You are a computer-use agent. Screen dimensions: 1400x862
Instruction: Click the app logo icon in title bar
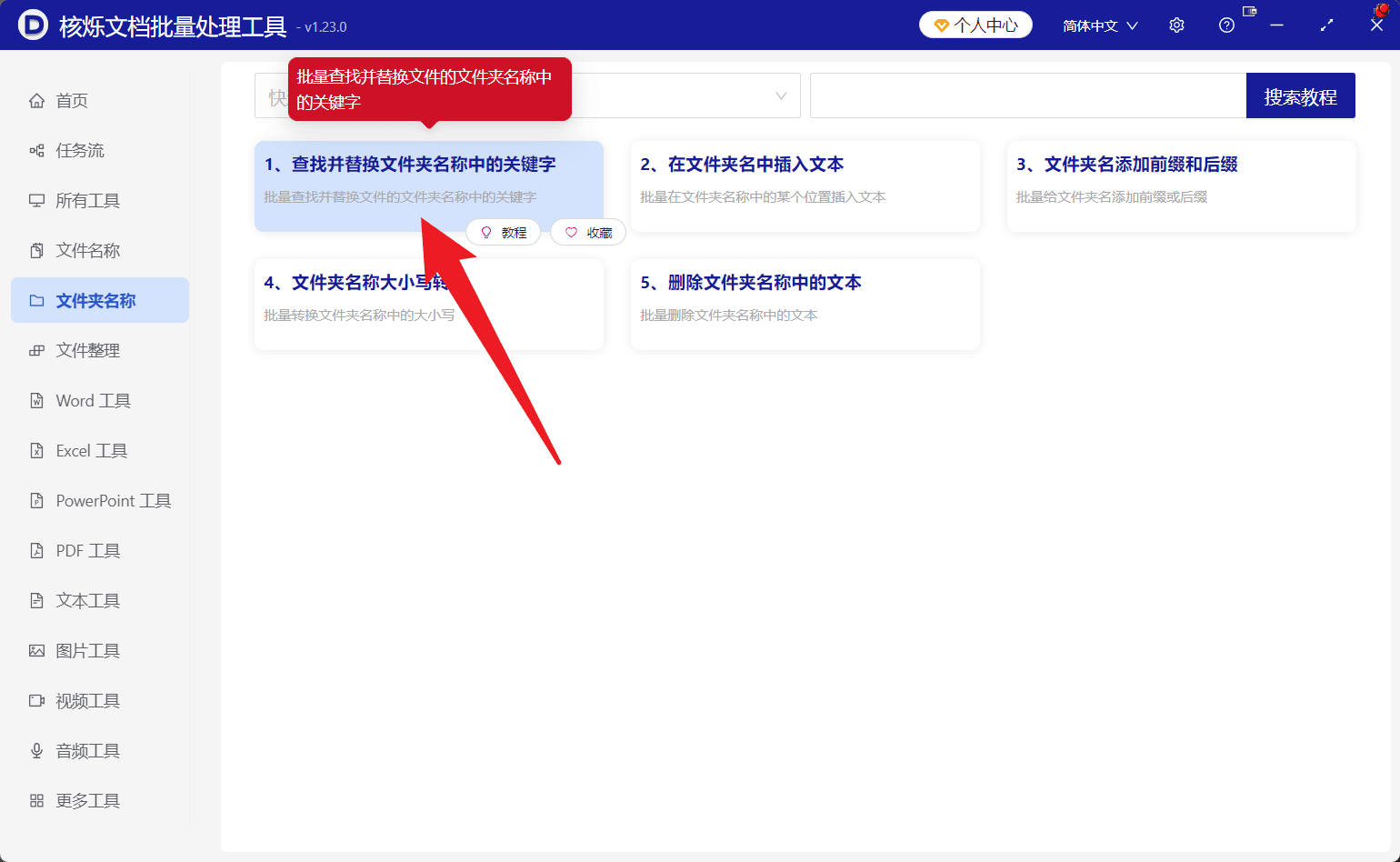[x=33, y=25]
